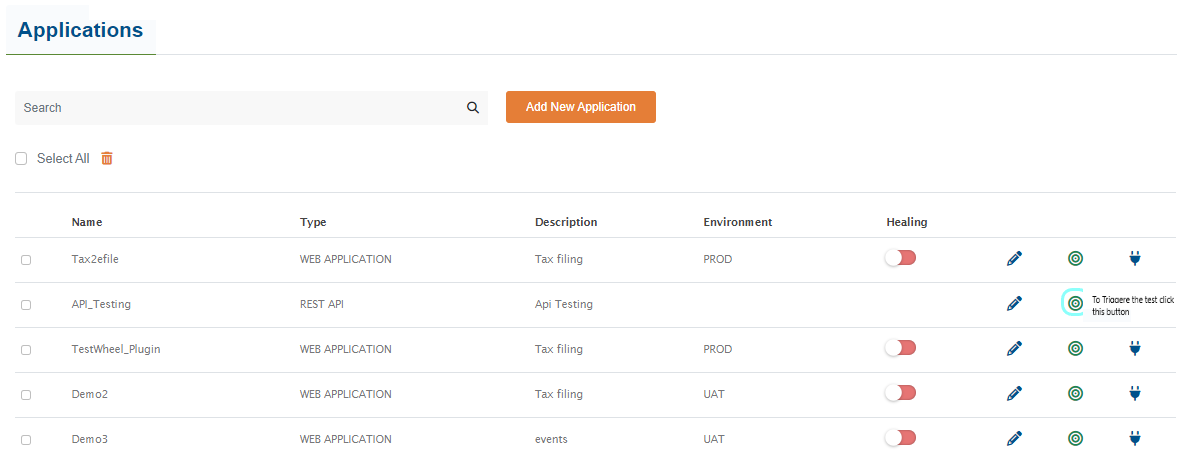Viewport: 1177px width, 453px height.
Task: Click the orange trash delete icon
Action: (x=107, y=158)
